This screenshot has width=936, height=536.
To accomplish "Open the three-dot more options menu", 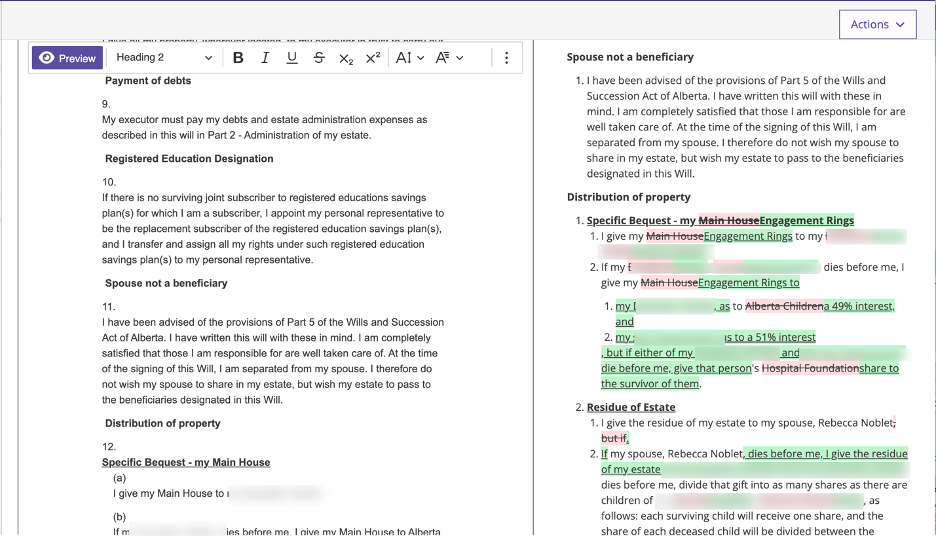I will coord(506,58).
